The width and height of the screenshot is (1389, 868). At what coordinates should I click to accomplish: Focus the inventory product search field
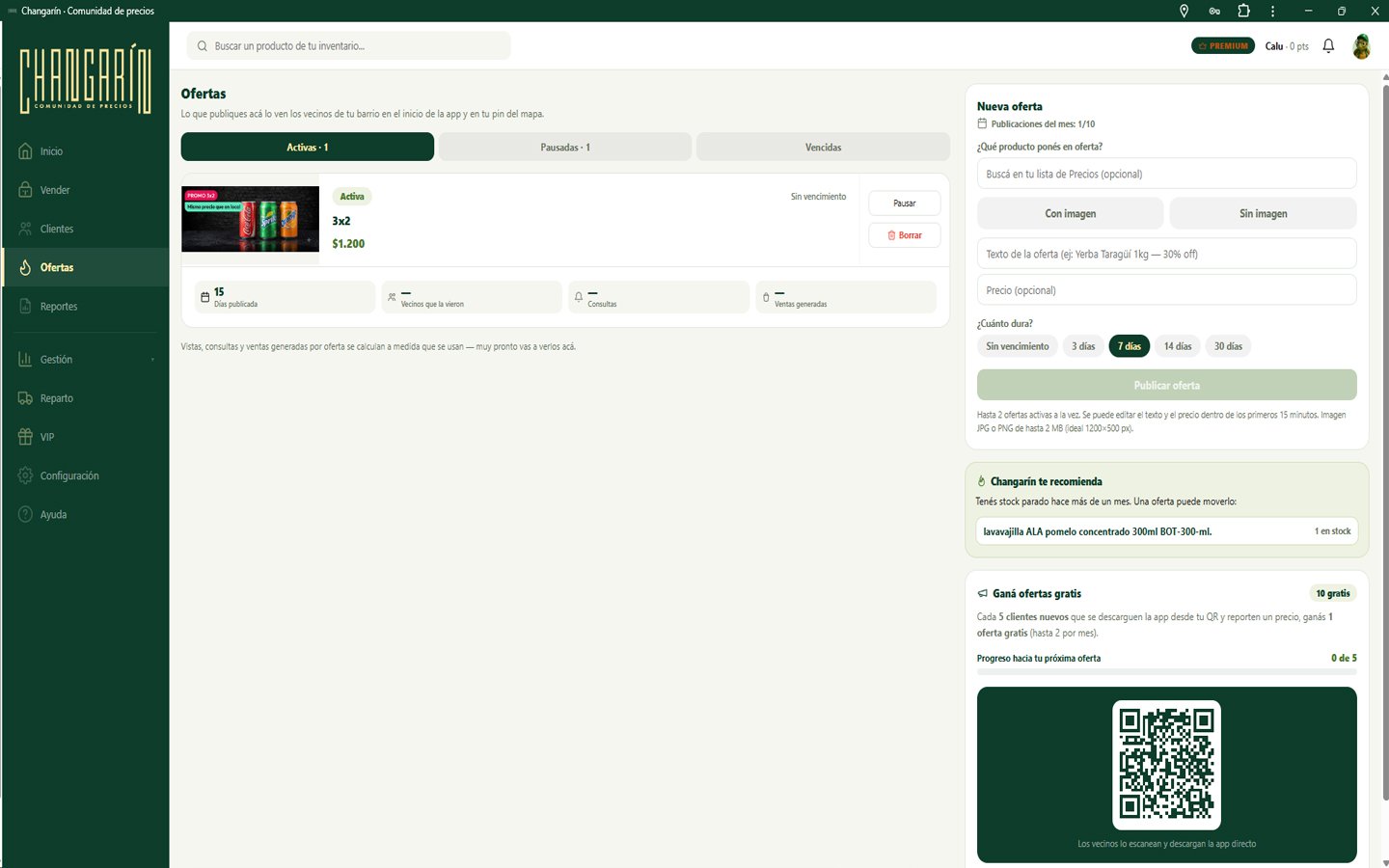click(348, 45)
